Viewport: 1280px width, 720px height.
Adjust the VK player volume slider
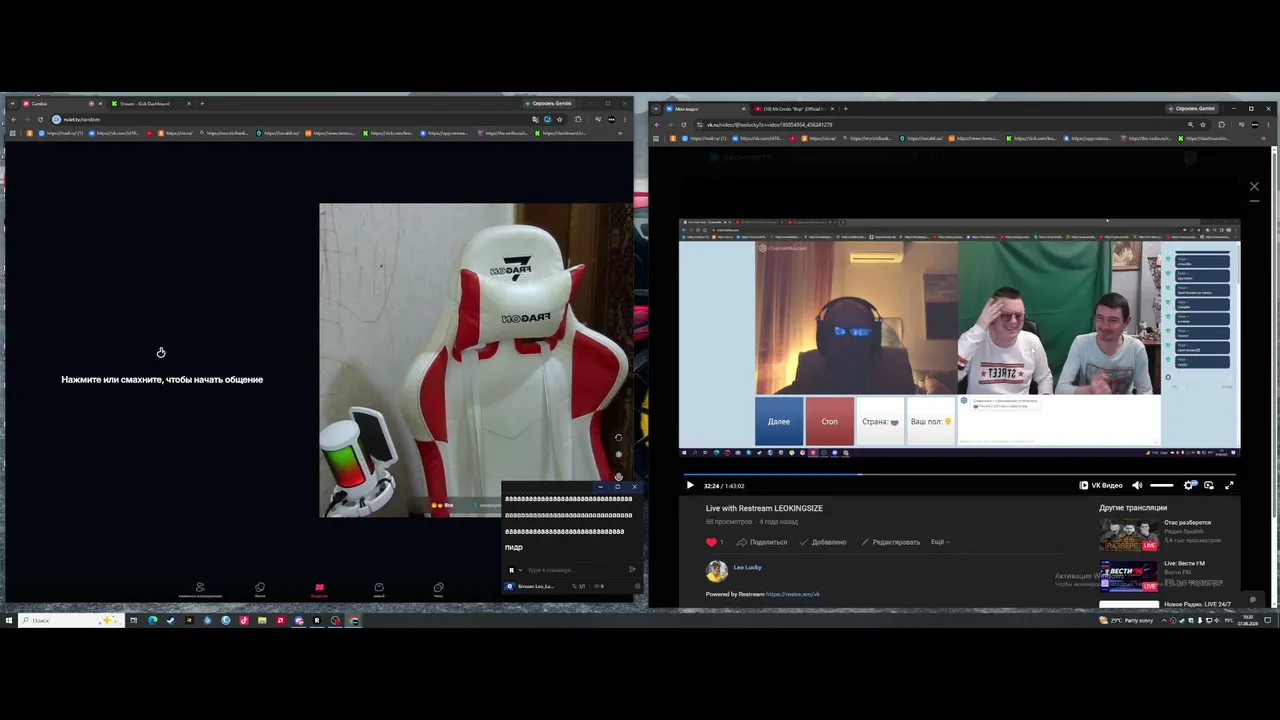[x=1161, y=485]
